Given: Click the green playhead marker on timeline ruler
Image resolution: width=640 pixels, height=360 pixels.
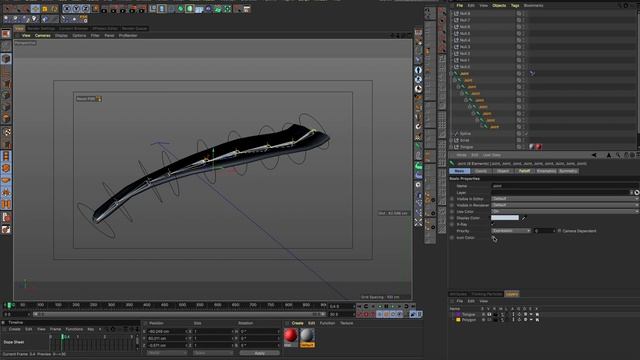Looking at the screenshot, I should [x=9, y=305].
